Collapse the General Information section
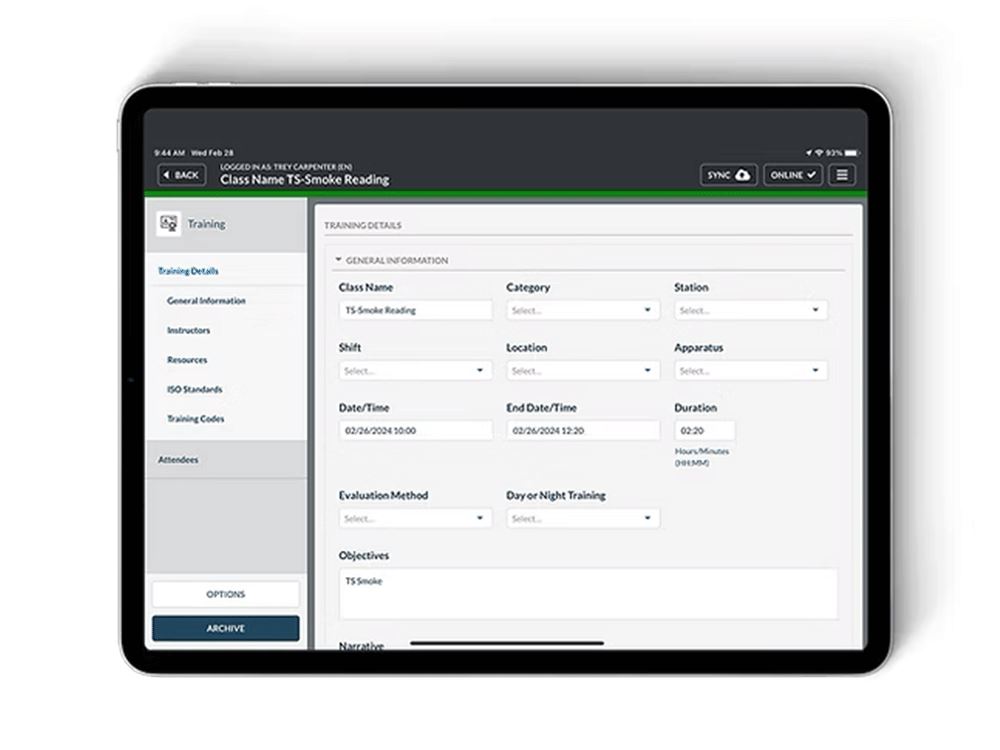1000x750 pixels. coord(338,261)
